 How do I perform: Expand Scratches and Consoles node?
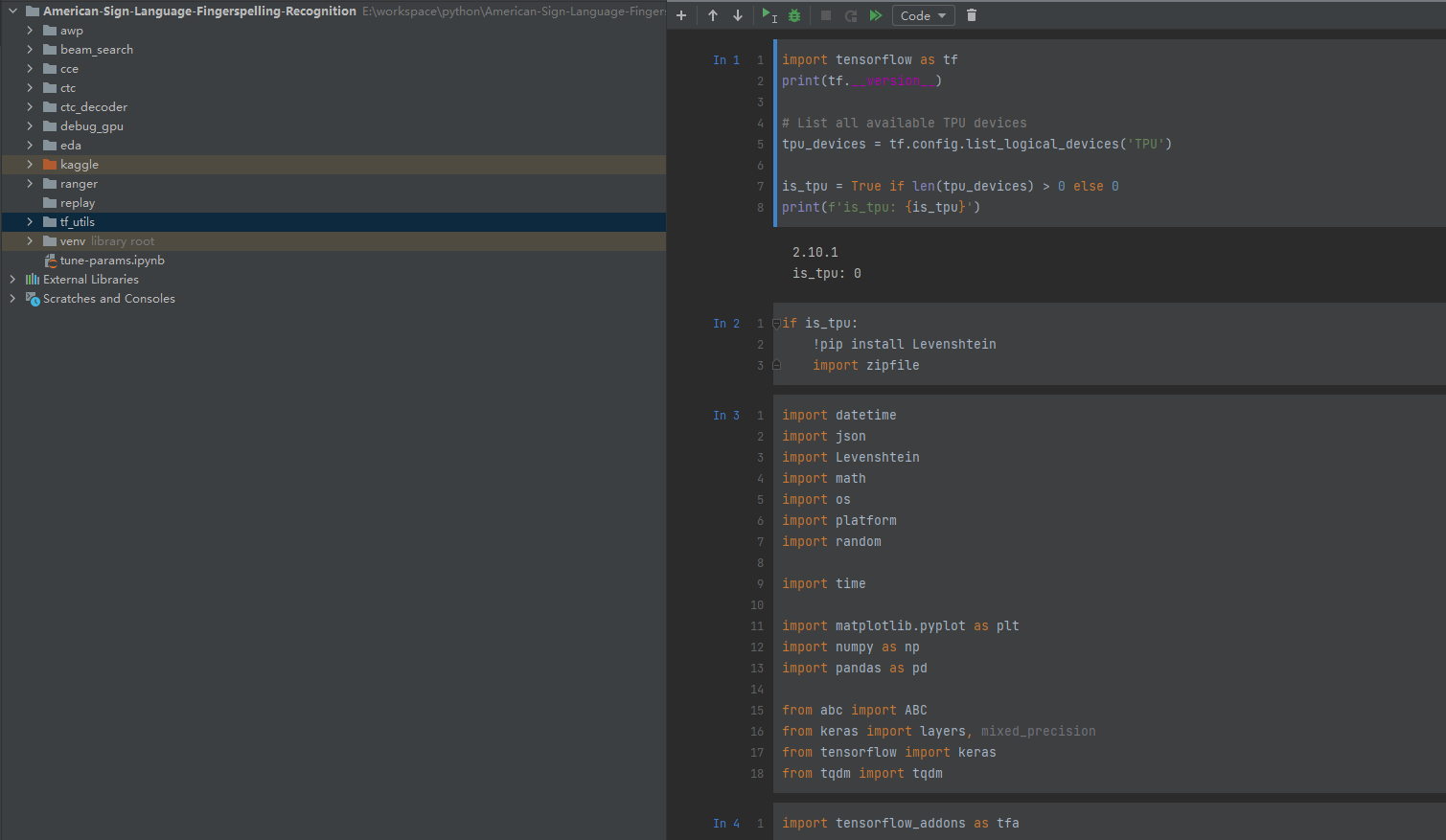[x=12, y=299]
